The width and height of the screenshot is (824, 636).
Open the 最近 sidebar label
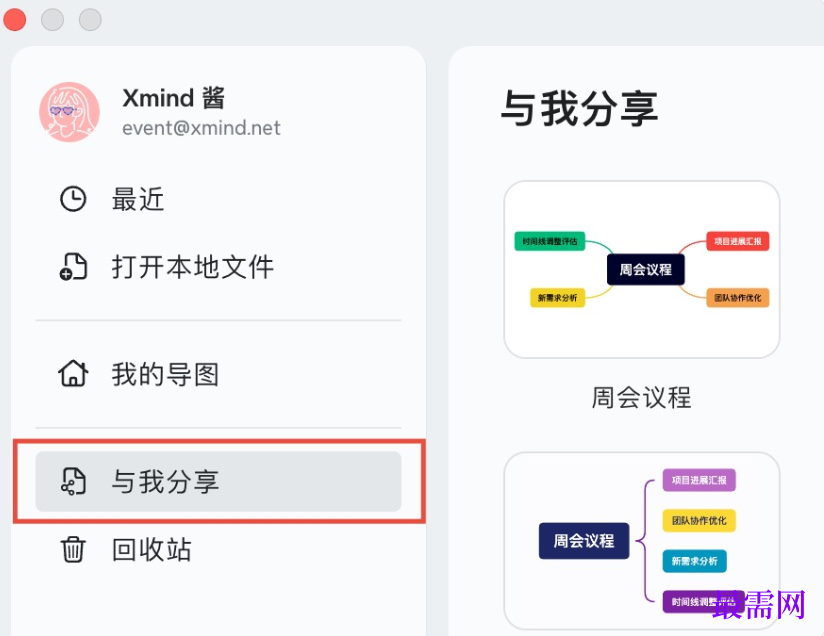(138, 199)
